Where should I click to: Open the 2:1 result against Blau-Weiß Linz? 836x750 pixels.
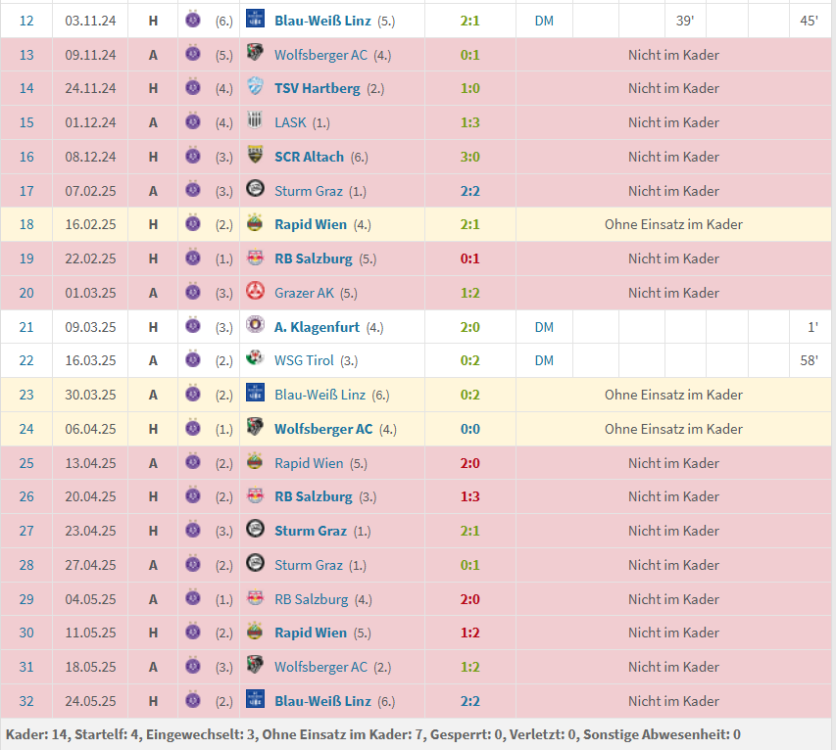tap(470, 20)
